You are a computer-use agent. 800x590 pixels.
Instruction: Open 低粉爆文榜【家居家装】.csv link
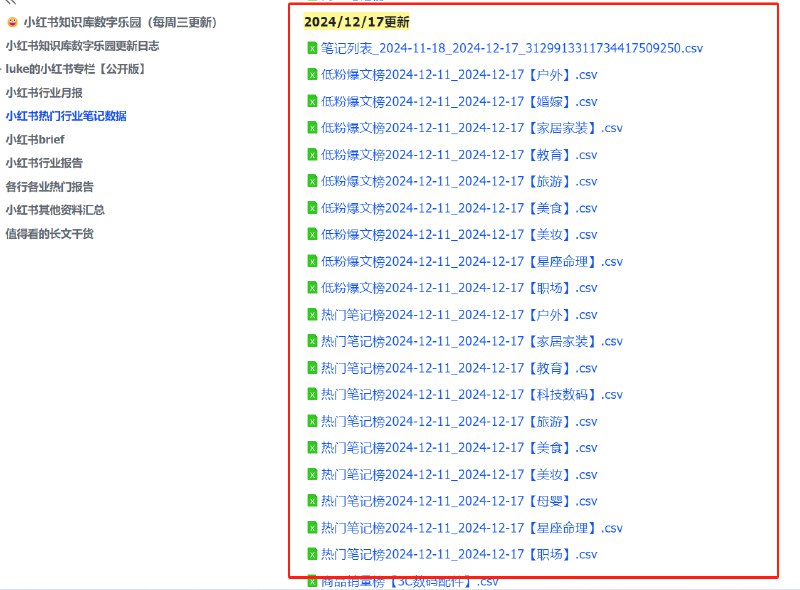click(471, 128)
